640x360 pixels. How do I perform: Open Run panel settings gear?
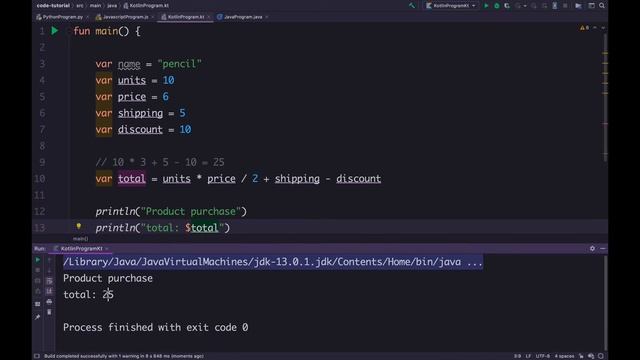(592, 248)
